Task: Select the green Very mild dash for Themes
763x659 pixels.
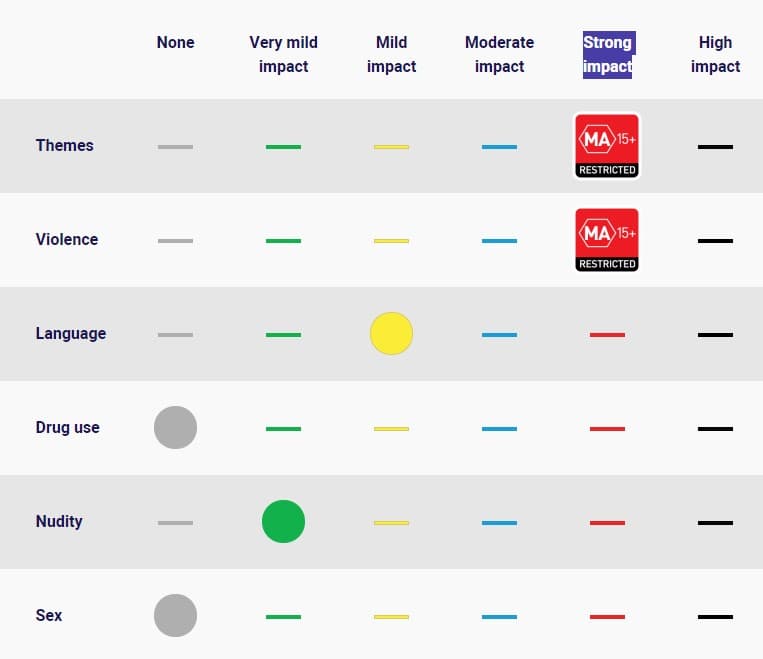Action: coord(283,147)
